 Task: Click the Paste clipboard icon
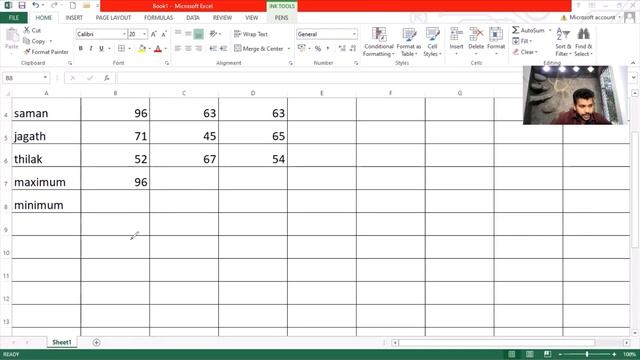click(x=11, y=35)
